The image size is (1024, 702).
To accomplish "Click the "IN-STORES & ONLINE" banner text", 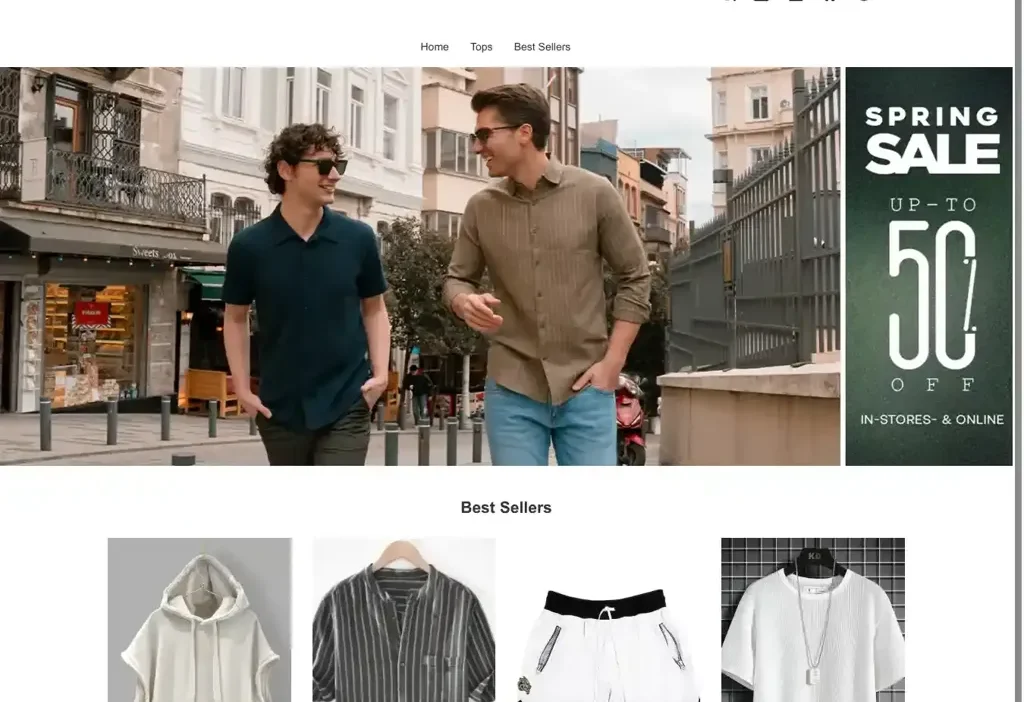I will point(930,420).
